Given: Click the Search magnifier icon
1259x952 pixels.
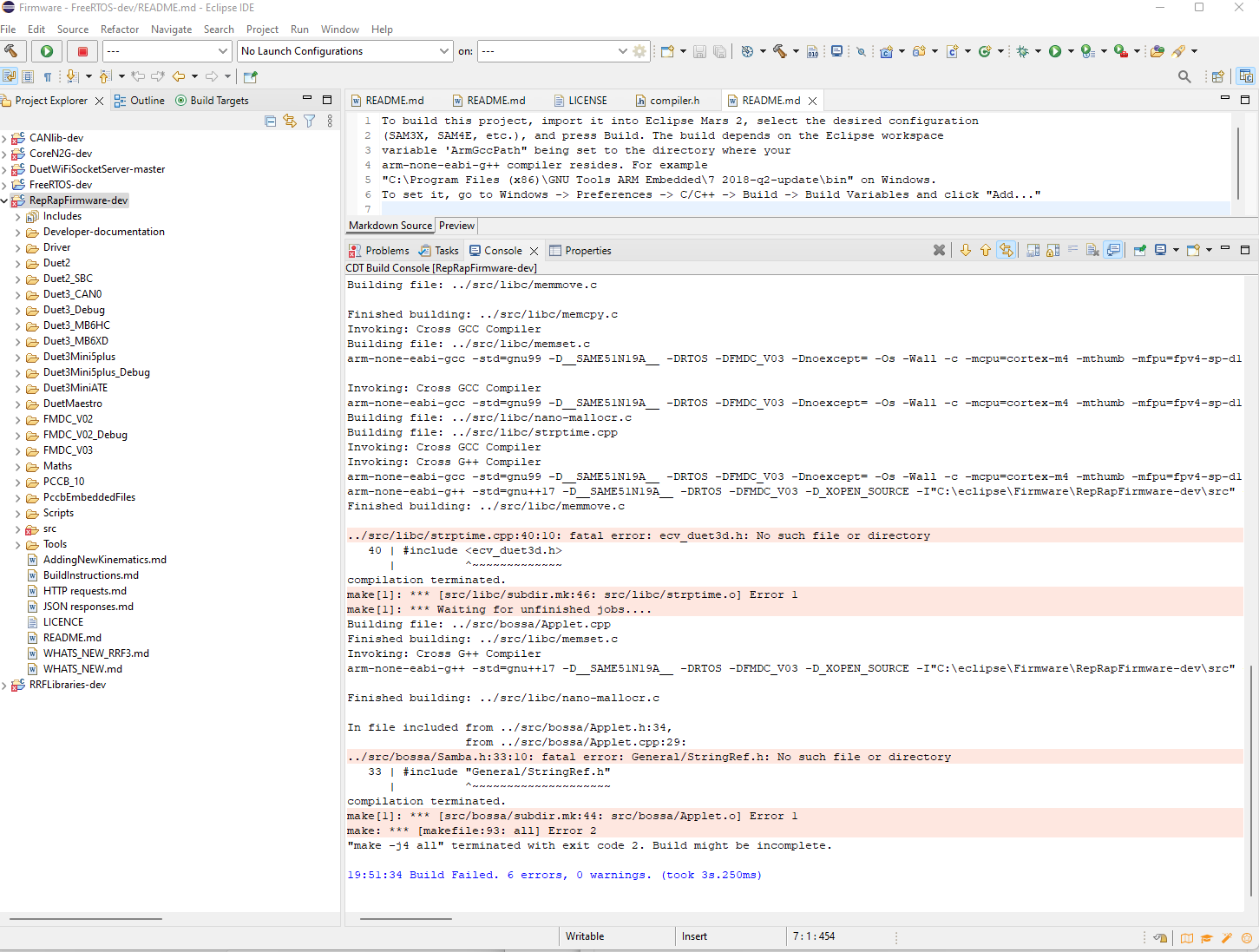Looking at the screenshot, I should click(1184, 76).
